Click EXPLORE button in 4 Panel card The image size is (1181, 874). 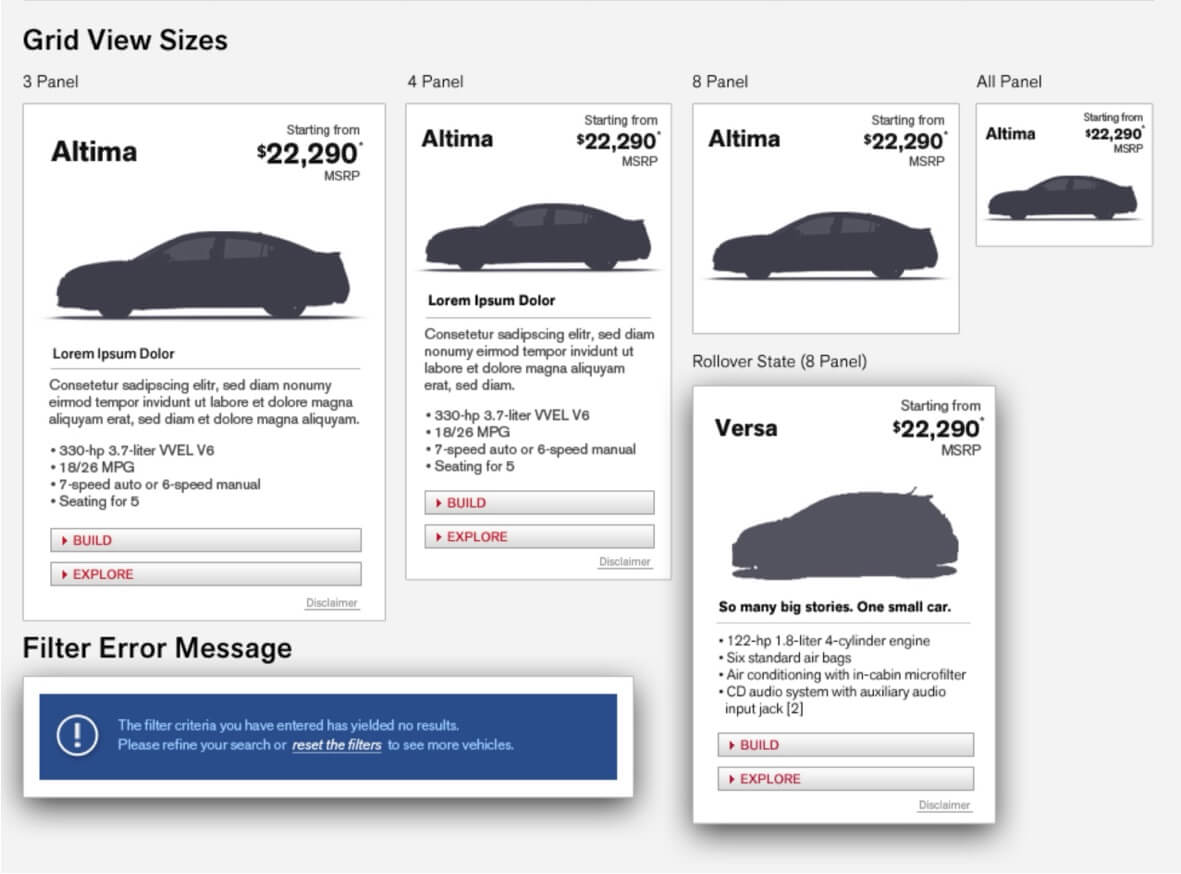(539, 536)
